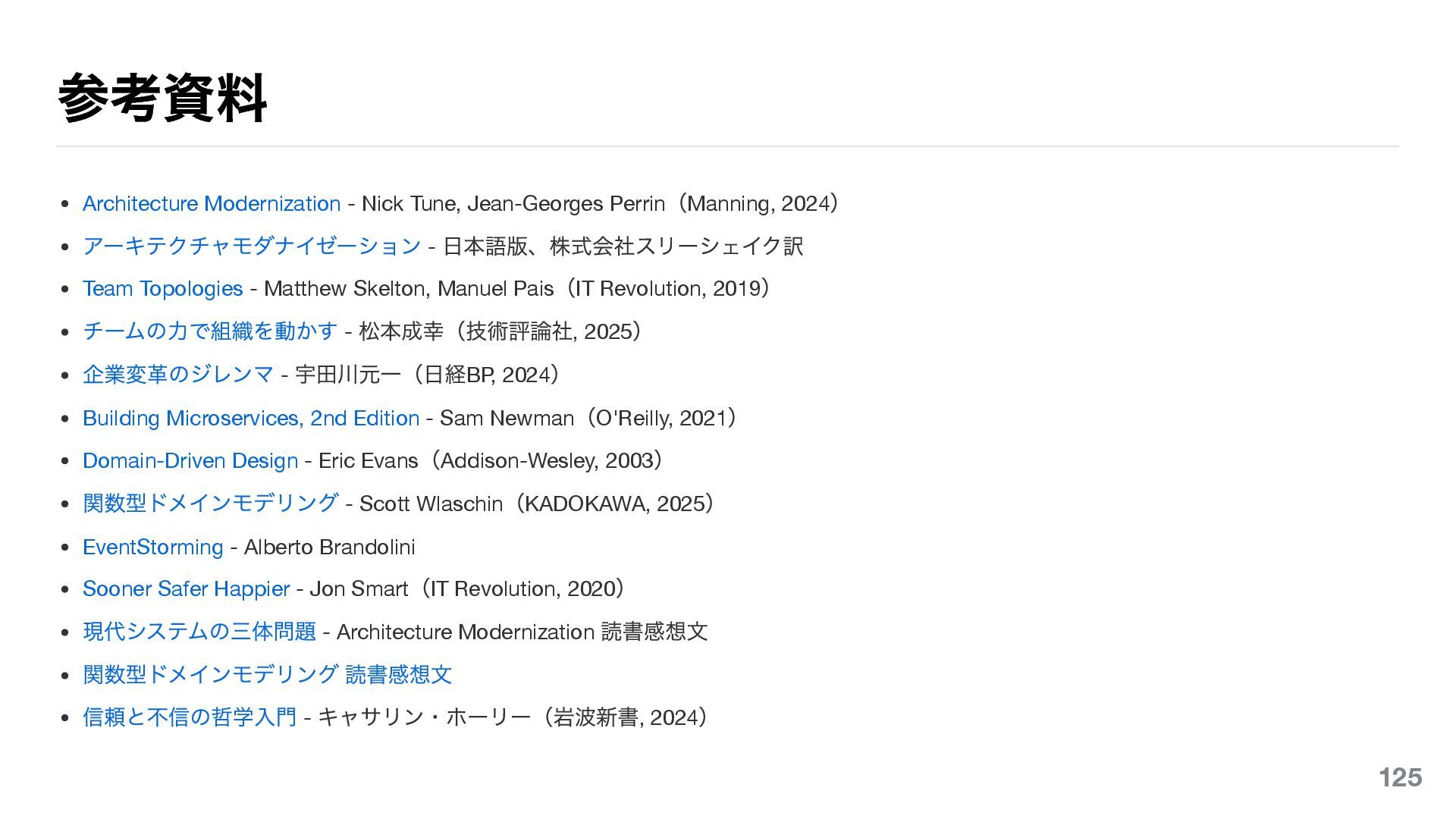The width and height of the screenshot is (1456, 819).
Task: Click the Nick Tune, Jean-Georges Perrin author text
Action: tap(513, 204)
